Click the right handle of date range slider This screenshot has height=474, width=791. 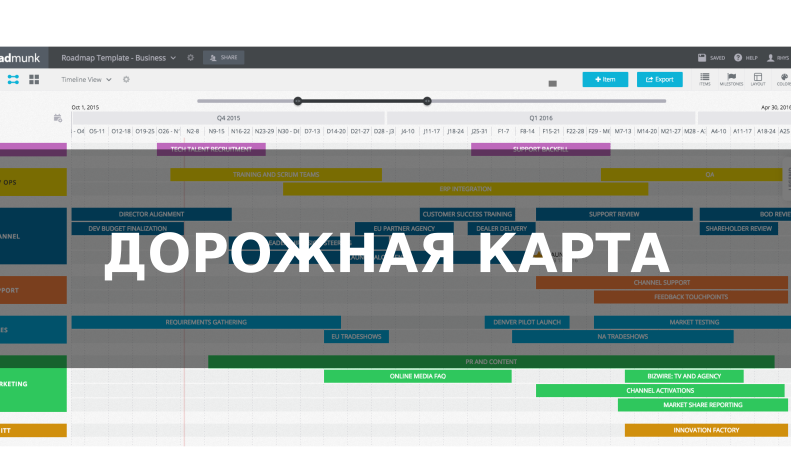(x=427, y=100)
